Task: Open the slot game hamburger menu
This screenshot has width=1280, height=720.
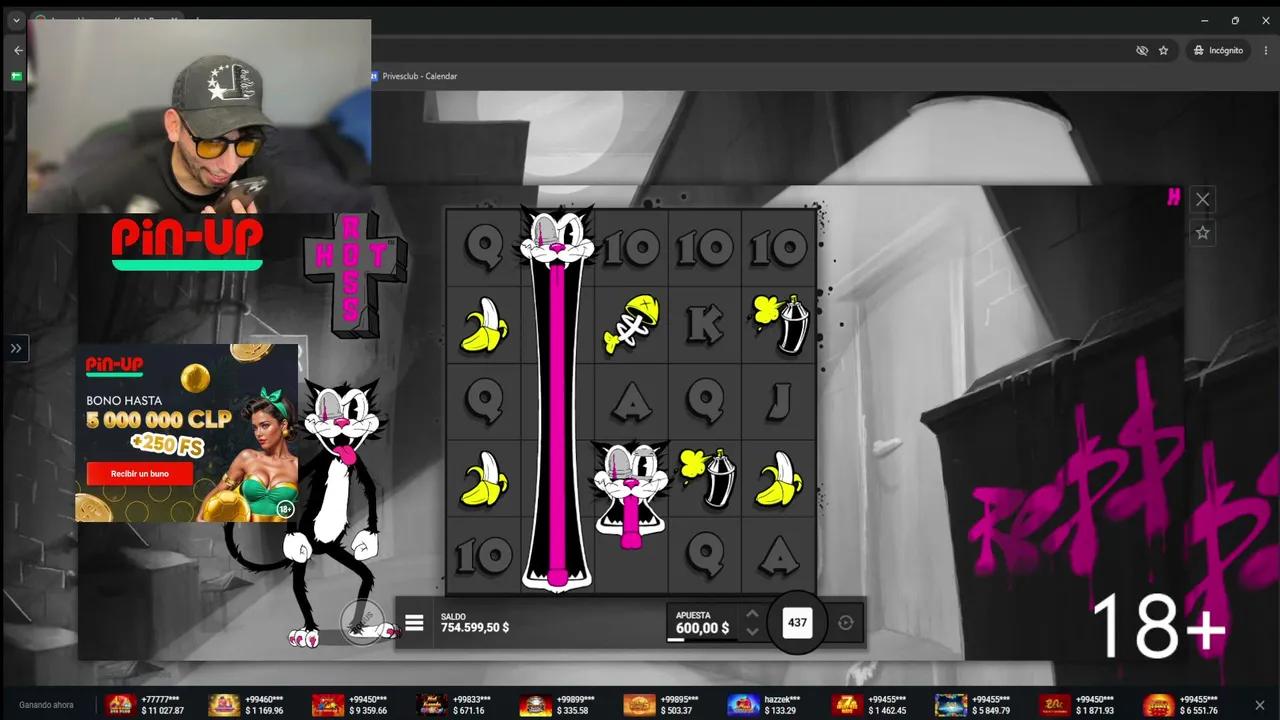Action: (414, 623)
